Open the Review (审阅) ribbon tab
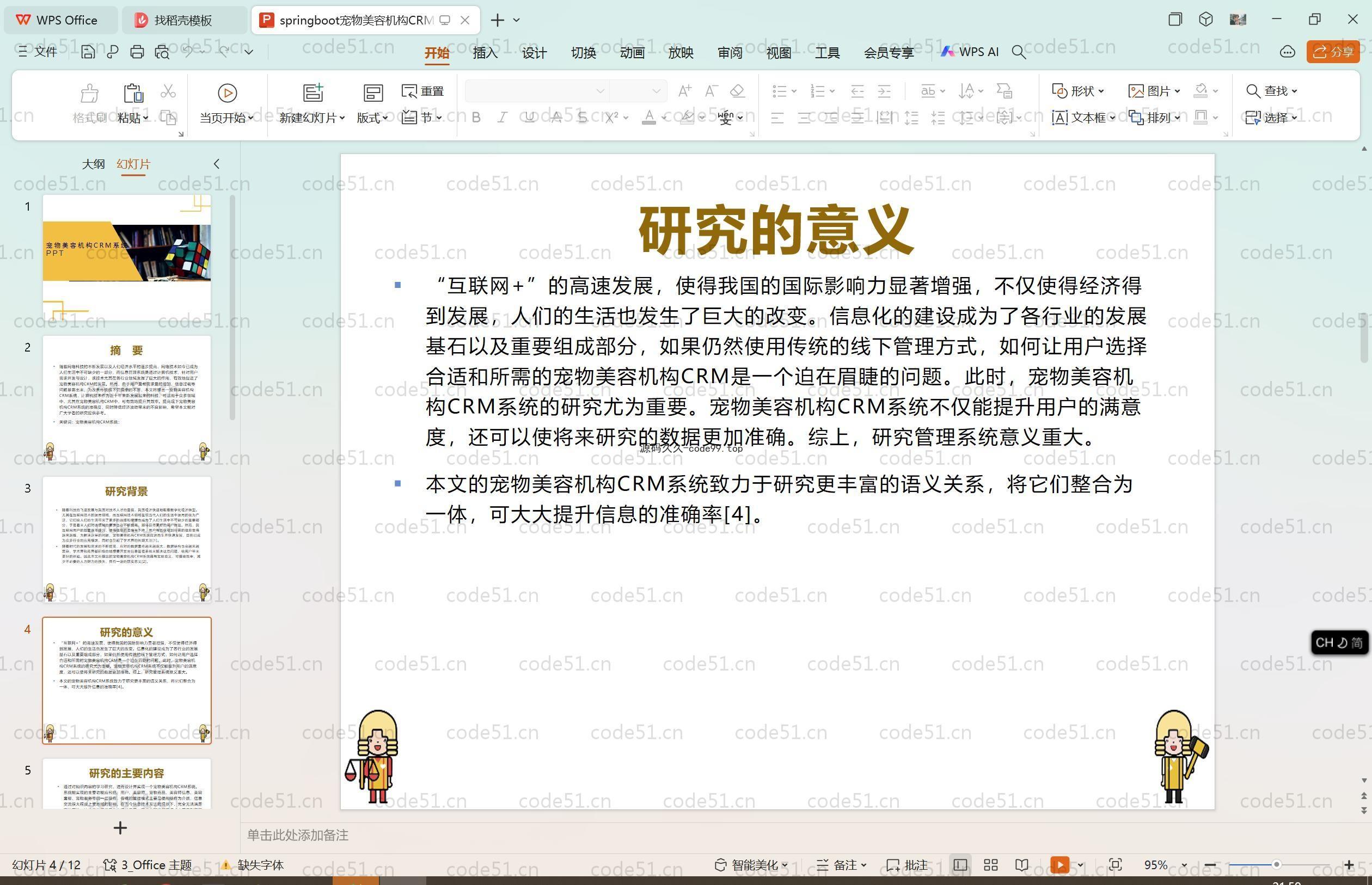 [x=730, y=53]
